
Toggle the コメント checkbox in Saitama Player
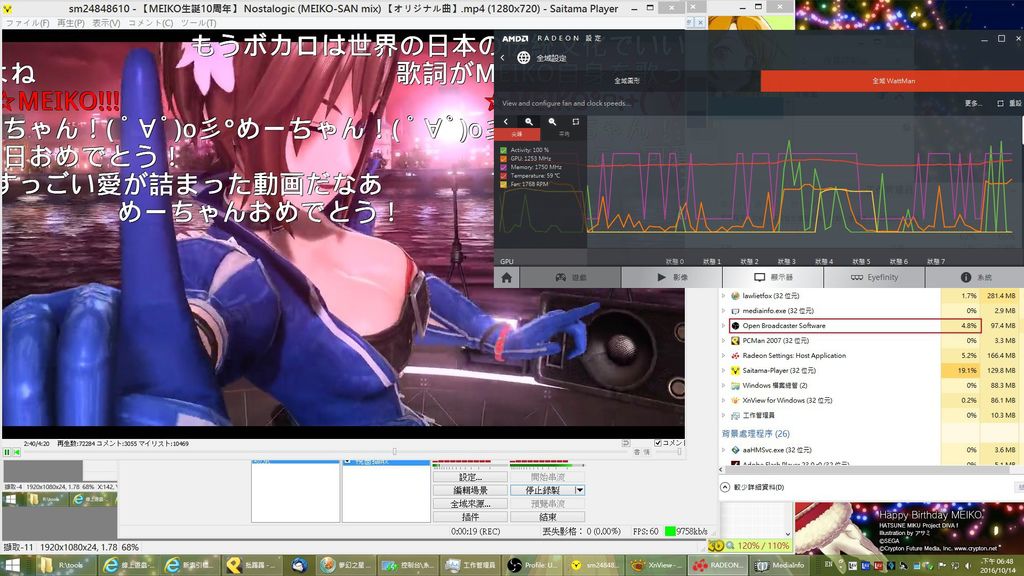coord(658,443)
